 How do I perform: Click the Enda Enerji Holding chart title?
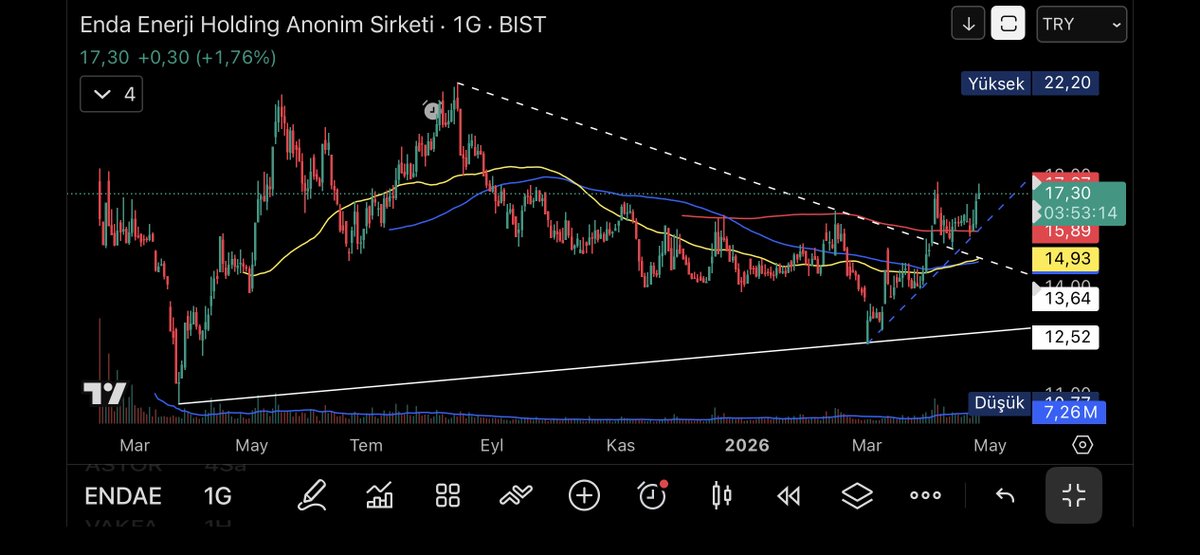point(313,24)
